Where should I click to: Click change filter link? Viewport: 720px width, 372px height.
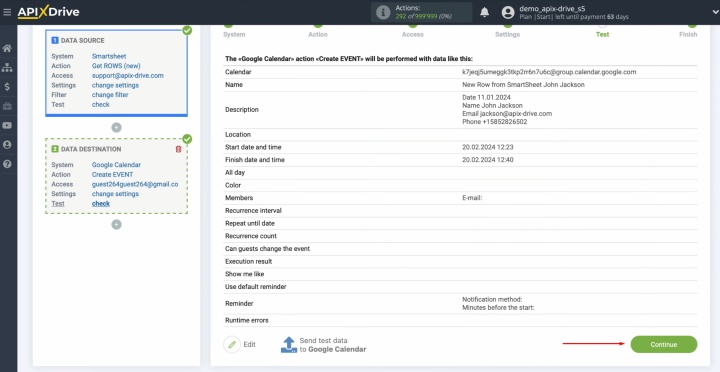coord(110,95)
